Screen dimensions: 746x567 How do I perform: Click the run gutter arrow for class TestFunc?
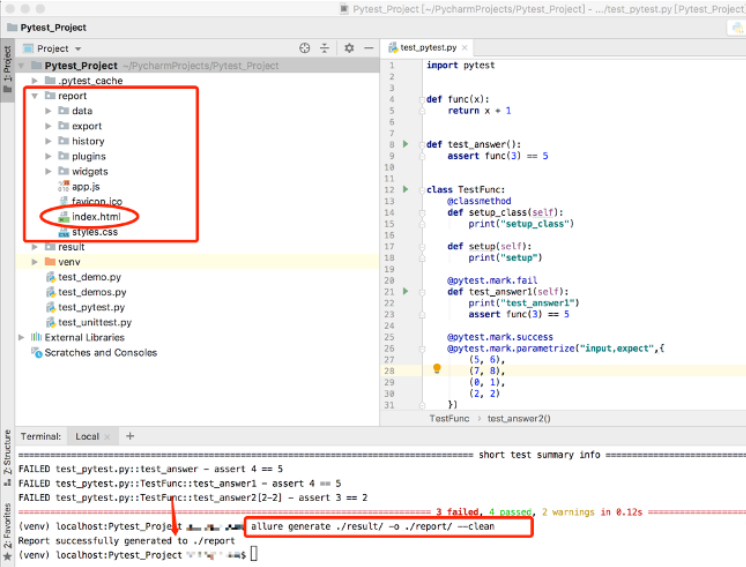405,189
